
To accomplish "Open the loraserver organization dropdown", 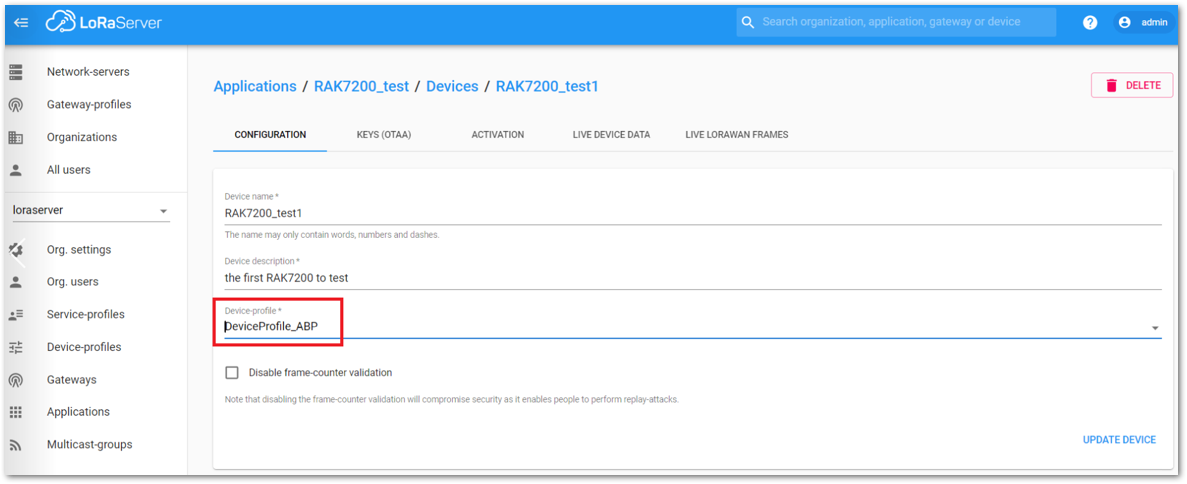I will coord(91,211).
